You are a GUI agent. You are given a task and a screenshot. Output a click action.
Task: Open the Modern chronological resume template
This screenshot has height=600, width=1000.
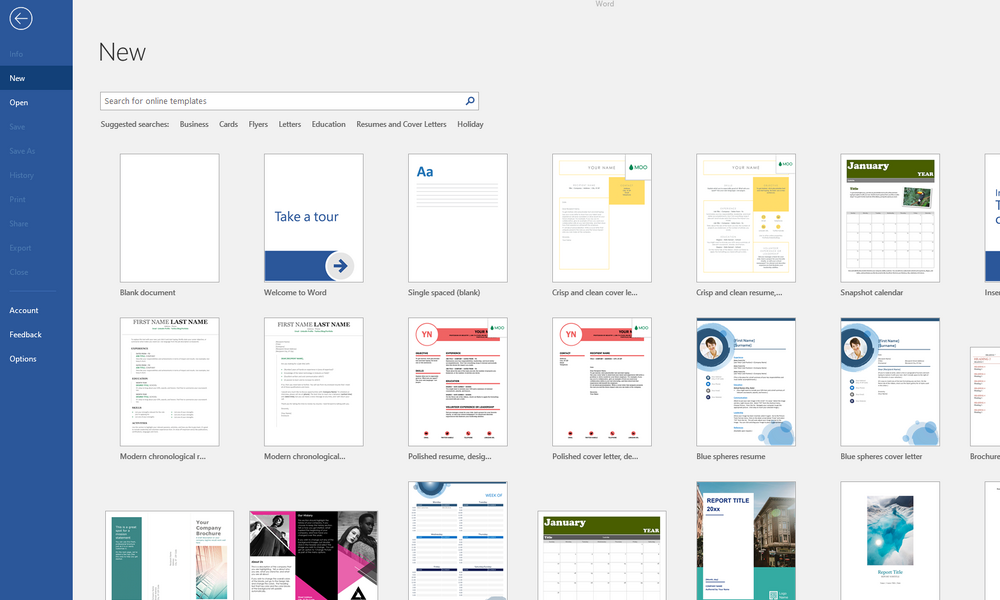tap(170, 382)
